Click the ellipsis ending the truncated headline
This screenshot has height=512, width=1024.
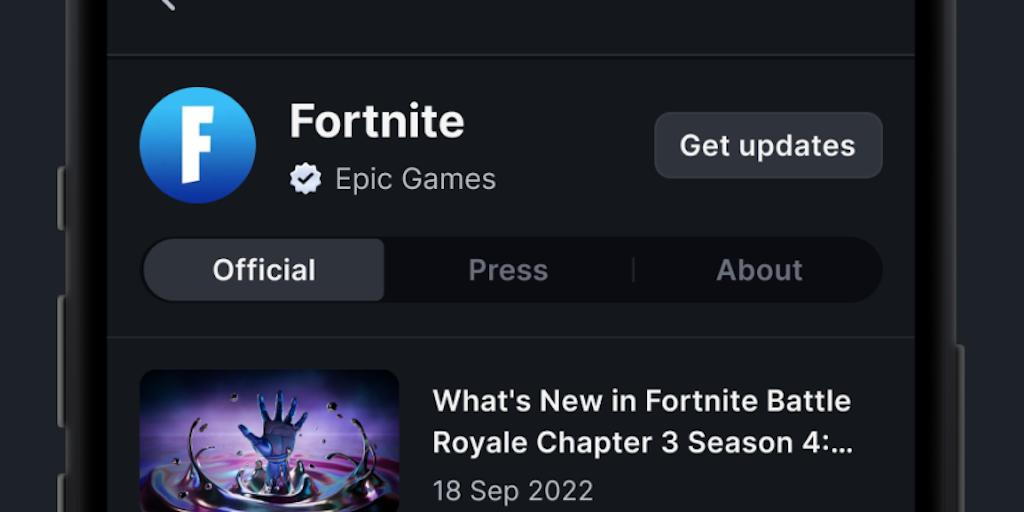click(843, 443)
